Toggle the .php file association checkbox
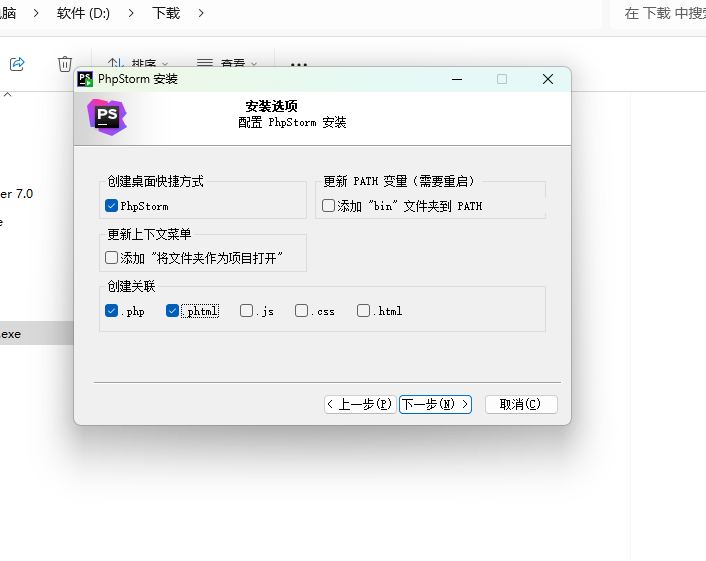706x561 pixels. (x=111, y=311)
